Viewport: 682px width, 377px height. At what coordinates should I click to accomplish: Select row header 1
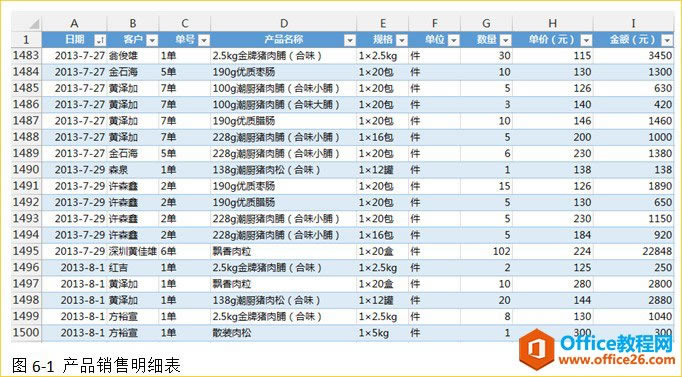pyautogui.click(x=26, y=40)
